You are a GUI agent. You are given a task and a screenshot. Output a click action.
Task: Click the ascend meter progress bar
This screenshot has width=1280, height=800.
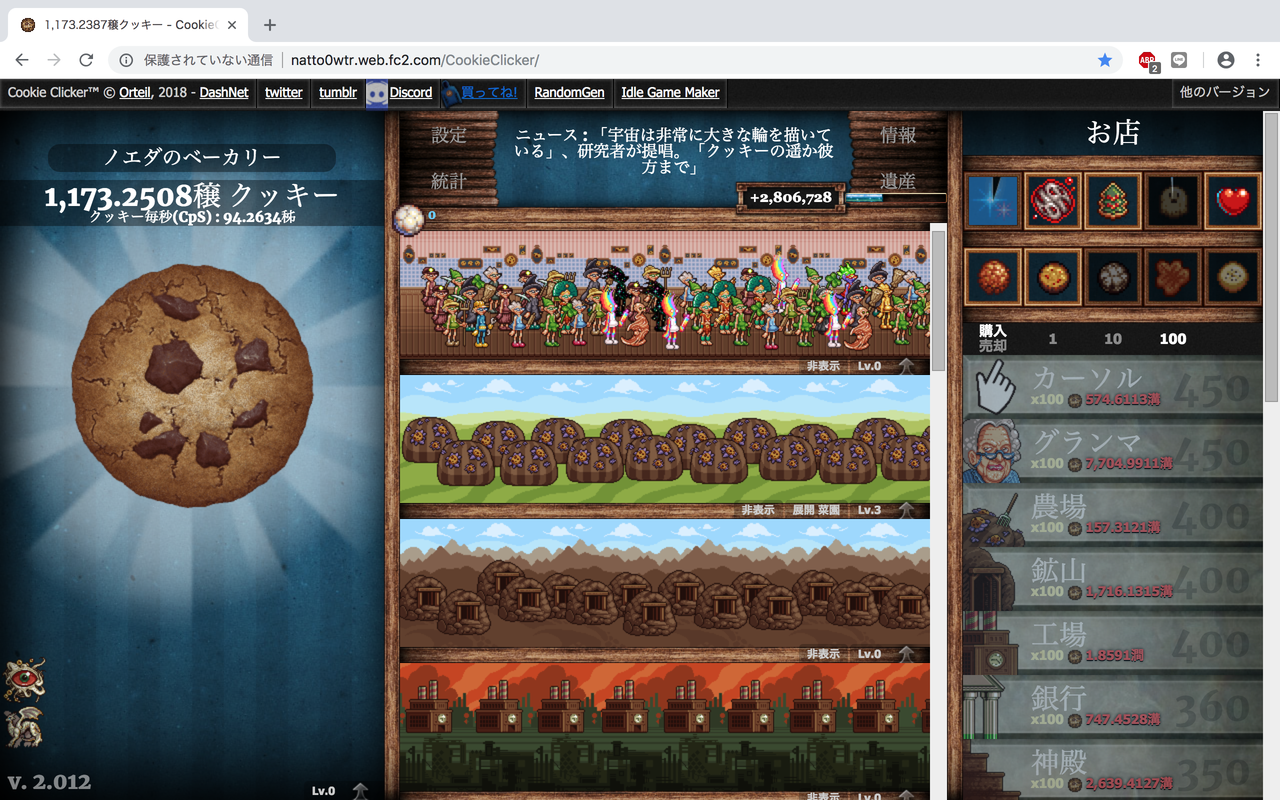(895, 197)
